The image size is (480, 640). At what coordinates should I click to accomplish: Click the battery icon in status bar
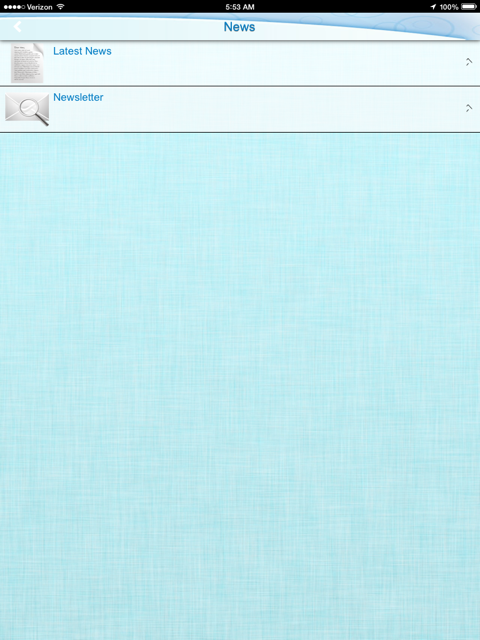469,7
